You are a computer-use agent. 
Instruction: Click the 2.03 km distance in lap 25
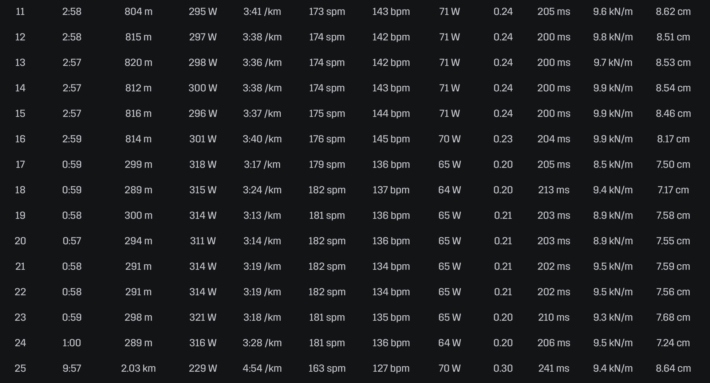coord(138,369)
